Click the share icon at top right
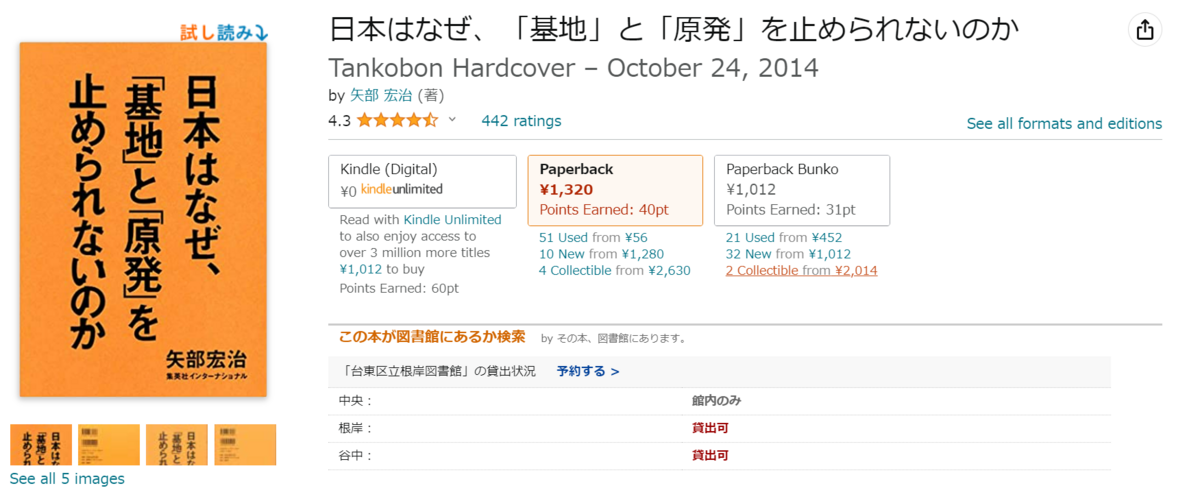This screenshot has height=488, width=1200. coord(1145,30)
